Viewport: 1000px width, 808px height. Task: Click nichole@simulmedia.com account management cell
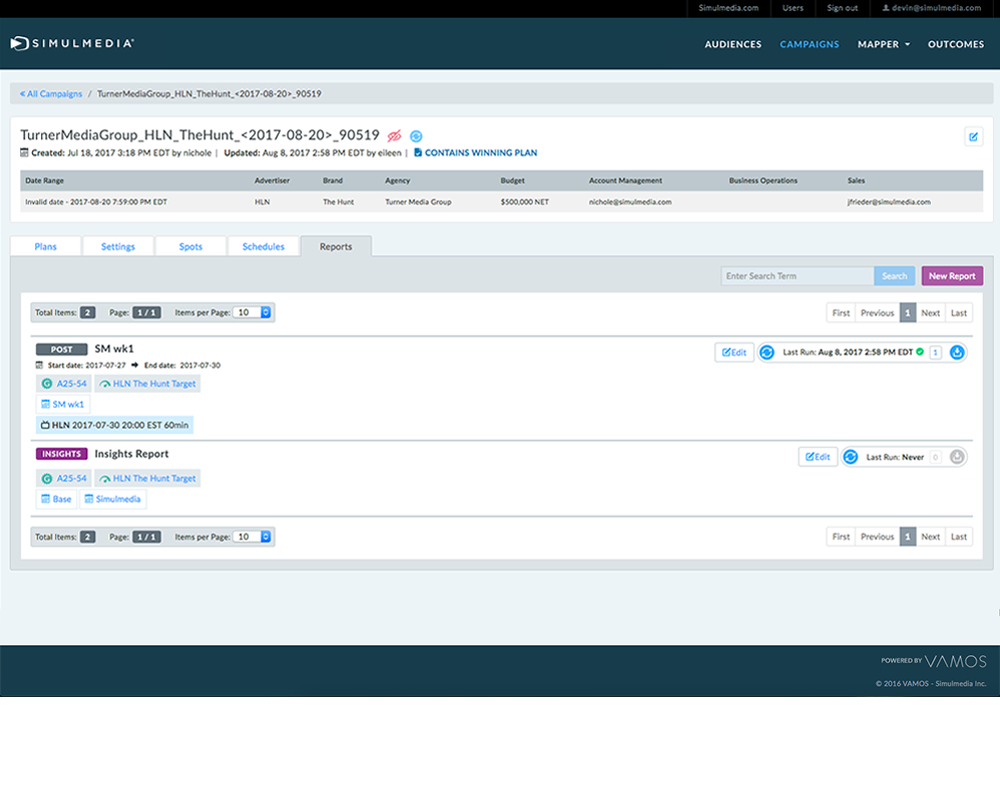630,202
